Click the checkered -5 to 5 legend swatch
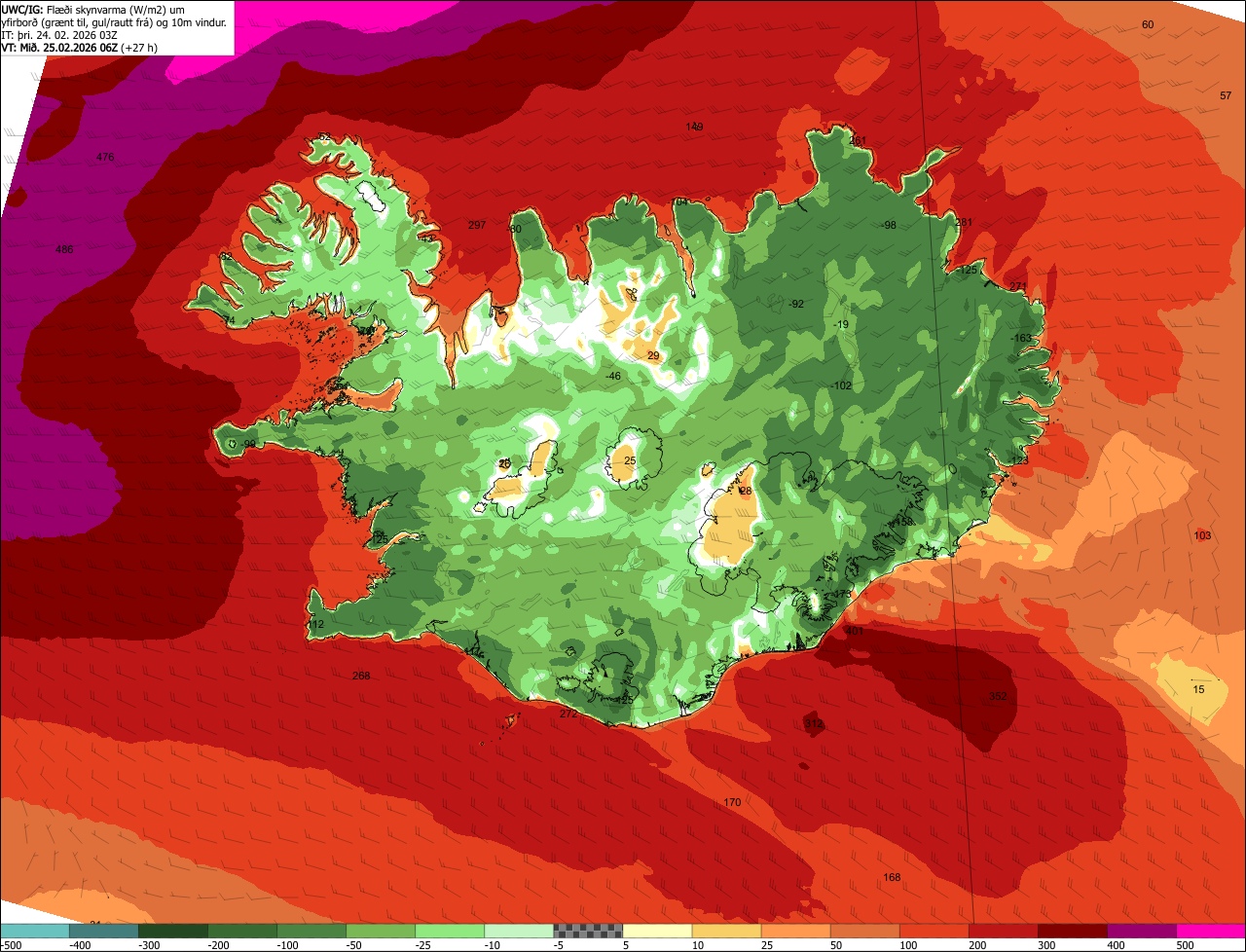 tap(588, 931)
